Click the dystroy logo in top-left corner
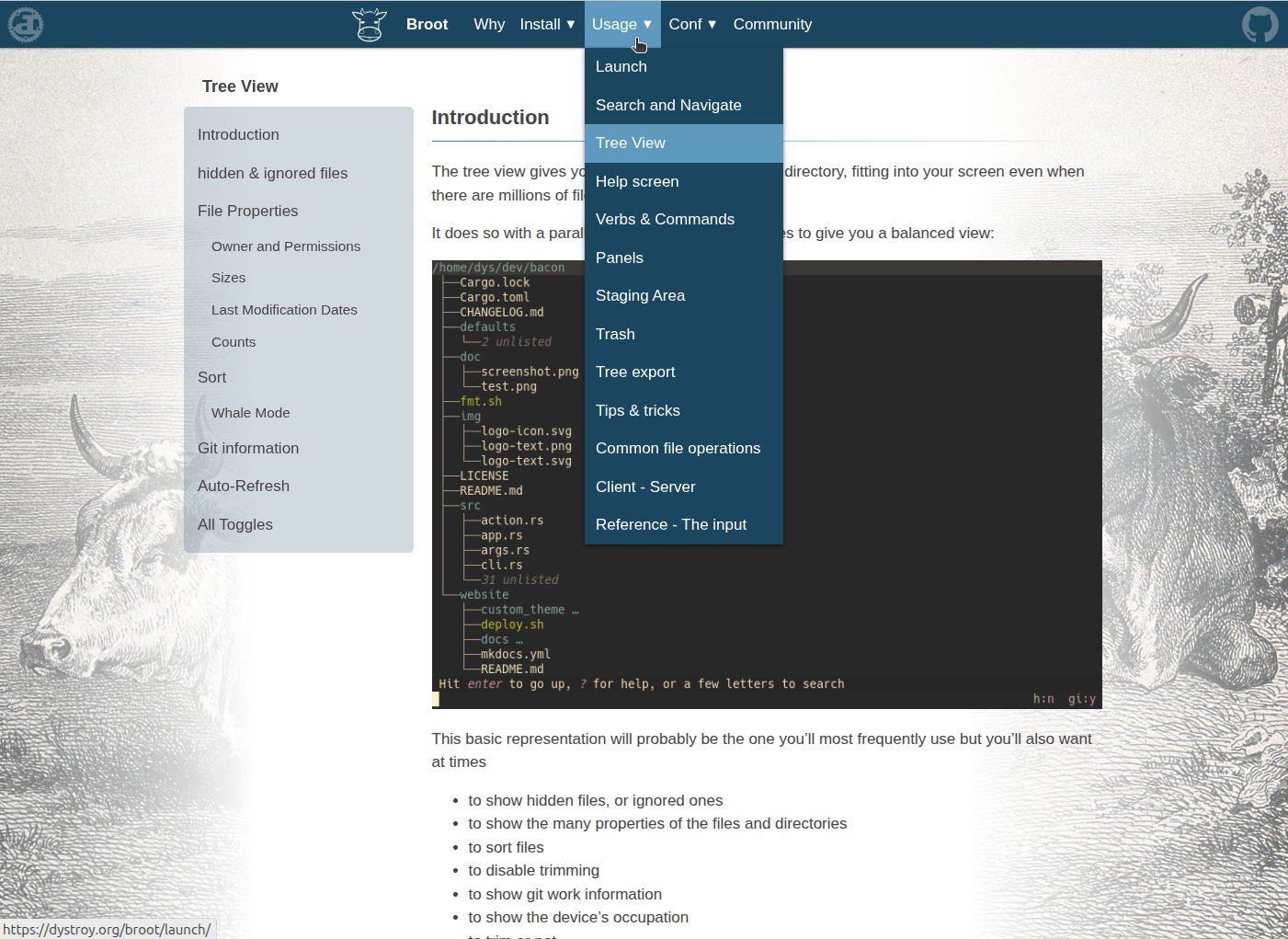Image resolution: width=1288 pixels, height=939 pixels. pos(26,25)
